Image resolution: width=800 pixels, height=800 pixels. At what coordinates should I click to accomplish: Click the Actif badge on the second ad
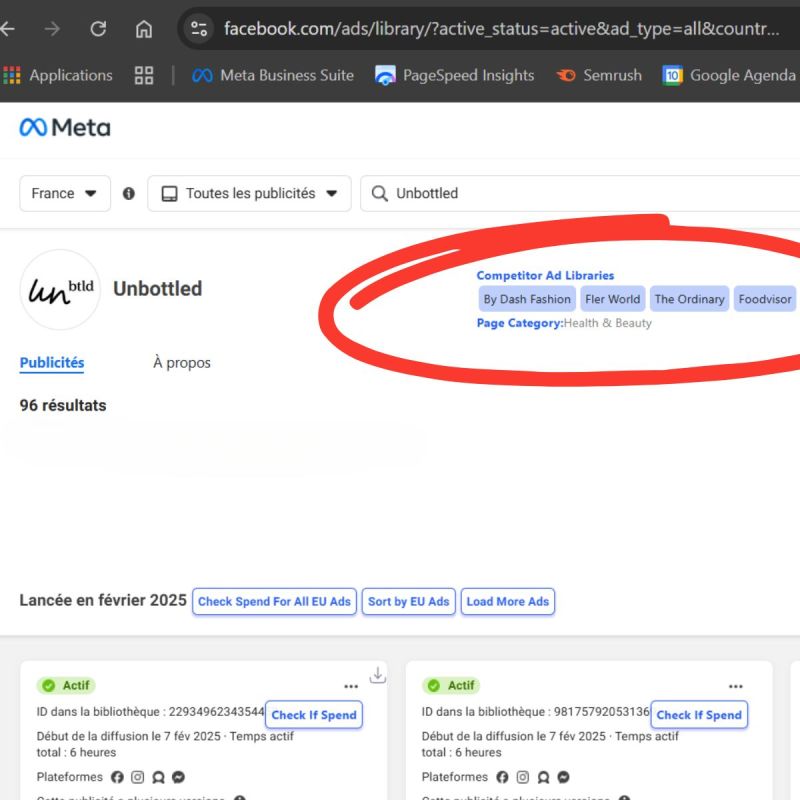[451, 685]
